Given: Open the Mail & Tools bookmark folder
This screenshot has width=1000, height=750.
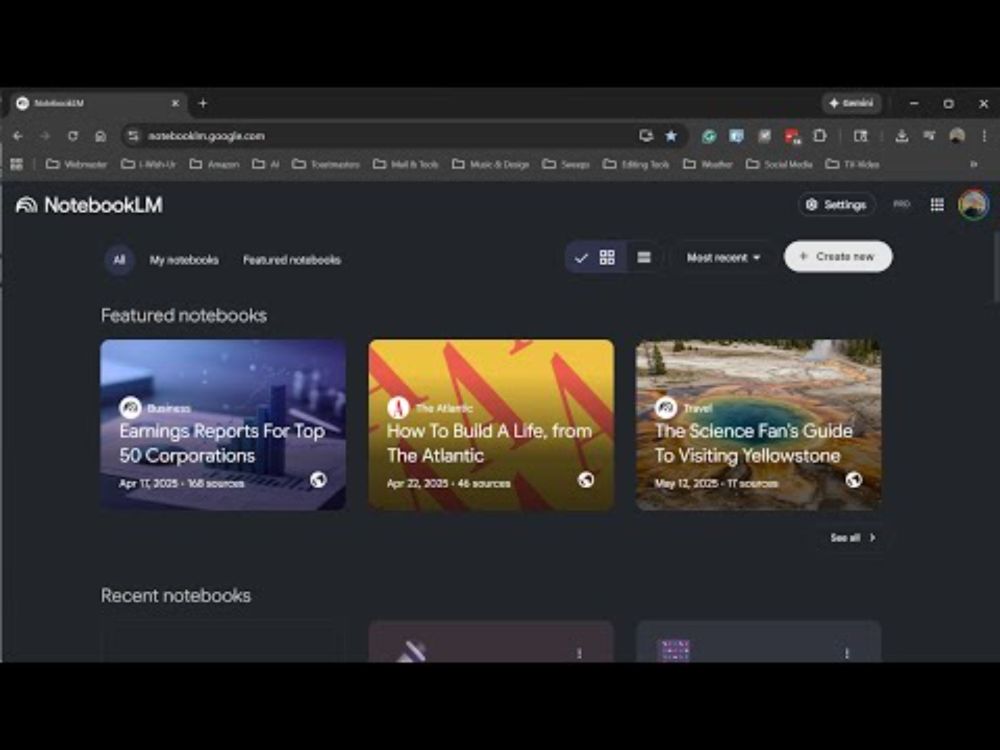Looking at the screenshot, I should point(406,164).
